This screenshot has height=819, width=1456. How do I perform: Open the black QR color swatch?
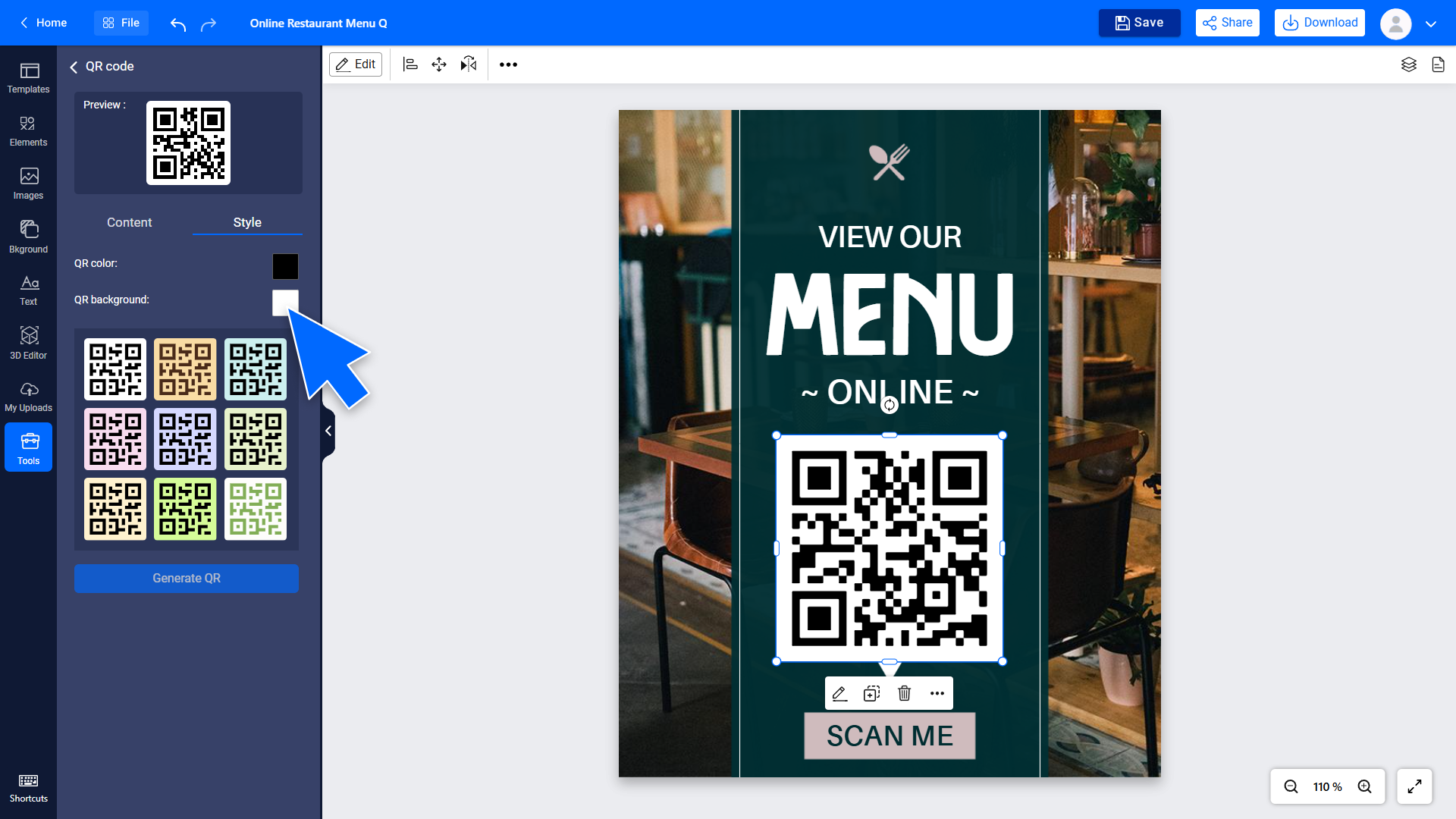[x=285, y=266]
